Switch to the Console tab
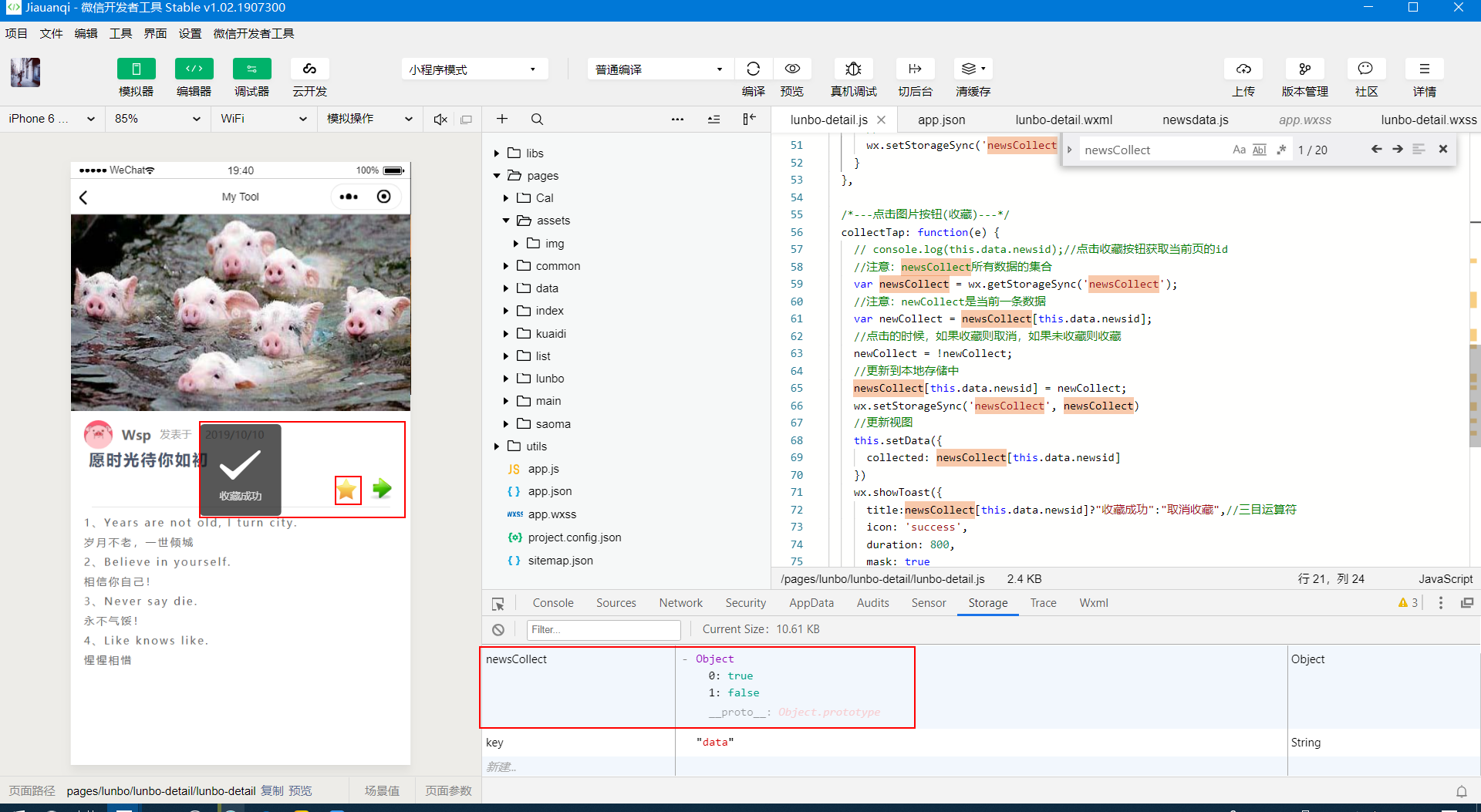1481x812 pixels. (553, 603)
